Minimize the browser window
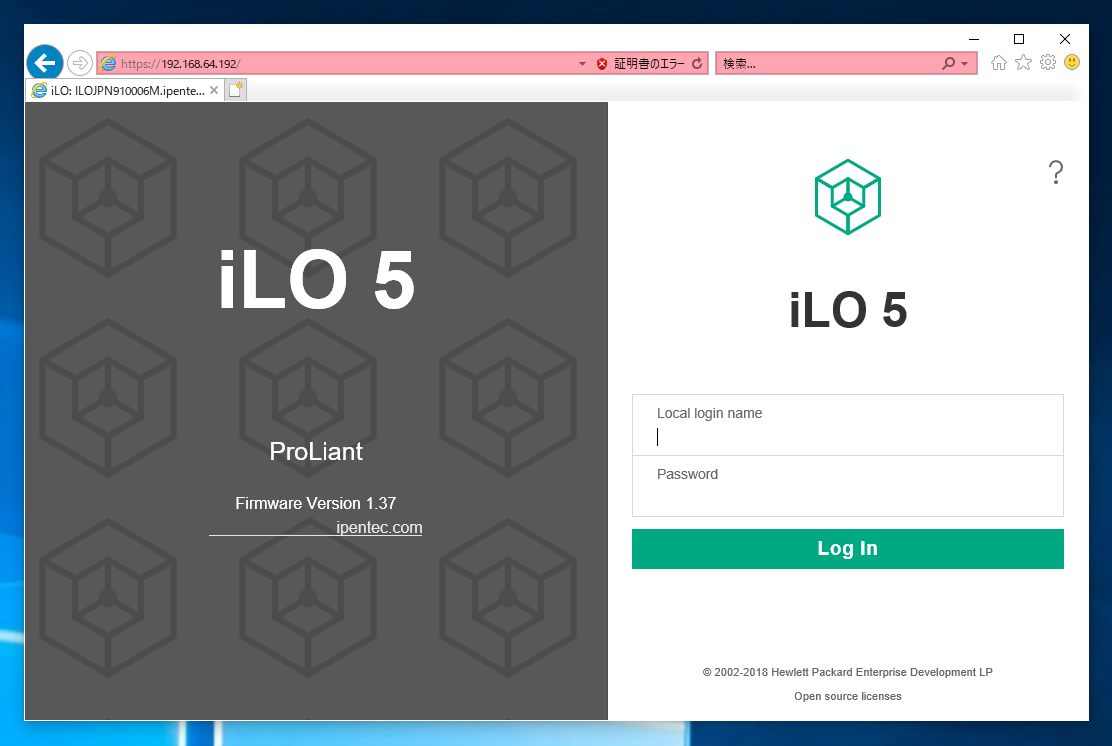This screenshot has width=1112, height=746. [974, 39]
